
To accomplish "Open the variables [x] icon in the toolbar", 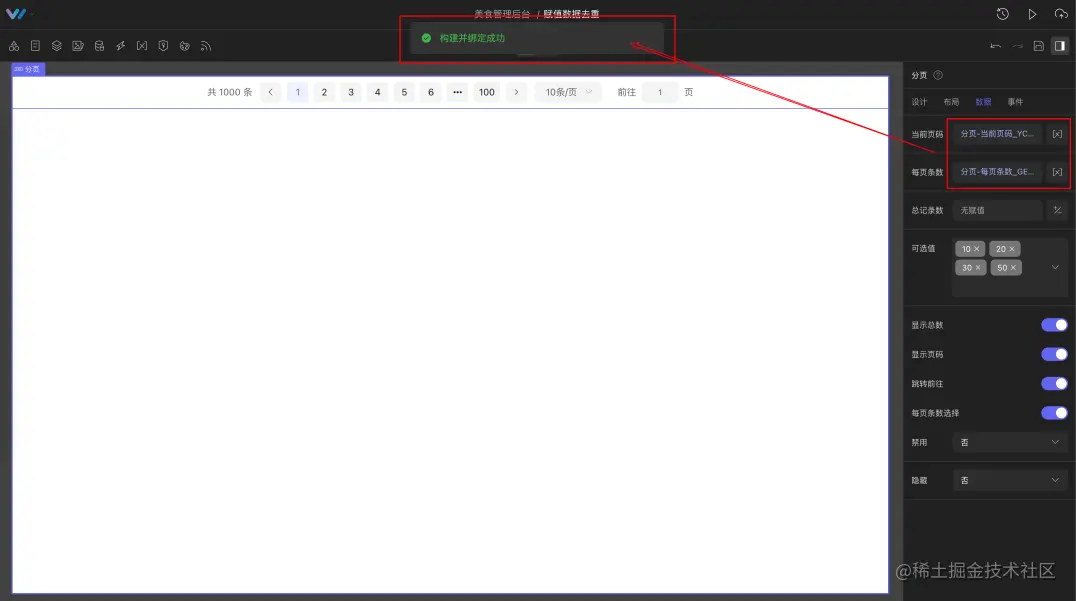I will point(142,46).
